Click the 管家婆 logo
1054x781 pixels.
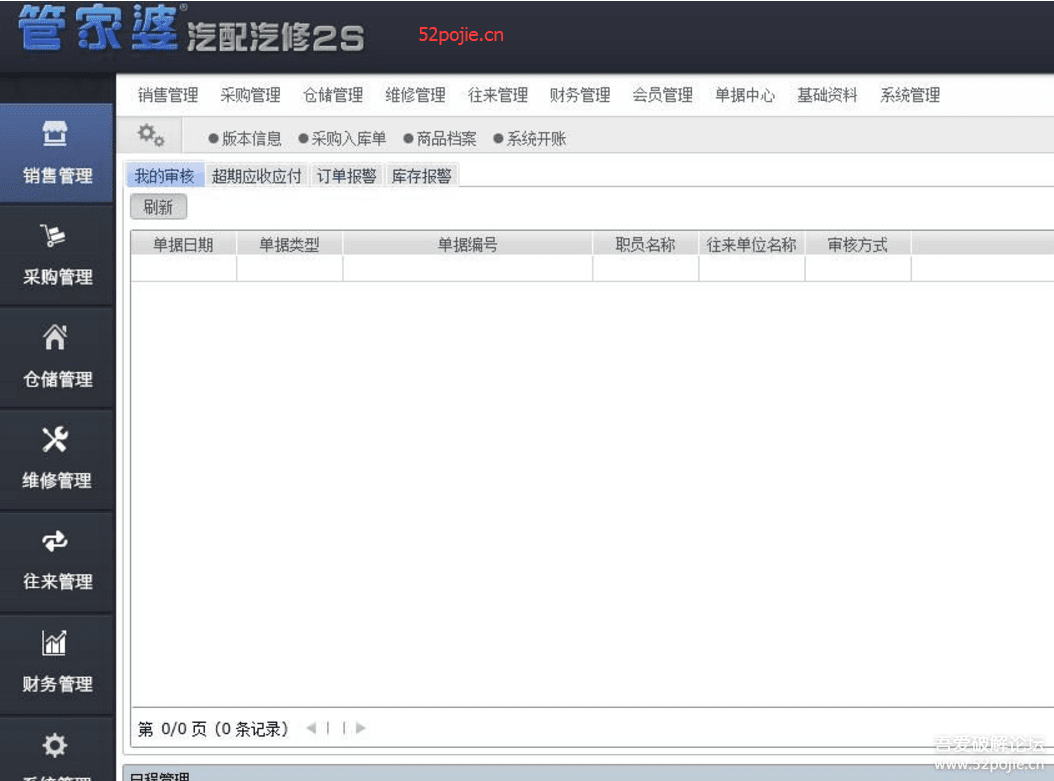click(x=99, y=28)
